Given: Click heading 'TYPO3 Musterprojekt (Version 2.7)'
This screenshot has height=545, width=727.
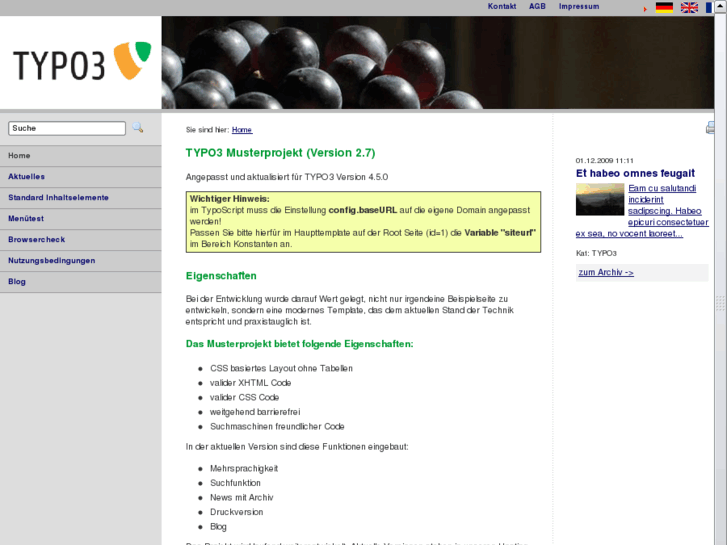Looking at the screenshot, I should pos(281,153).
